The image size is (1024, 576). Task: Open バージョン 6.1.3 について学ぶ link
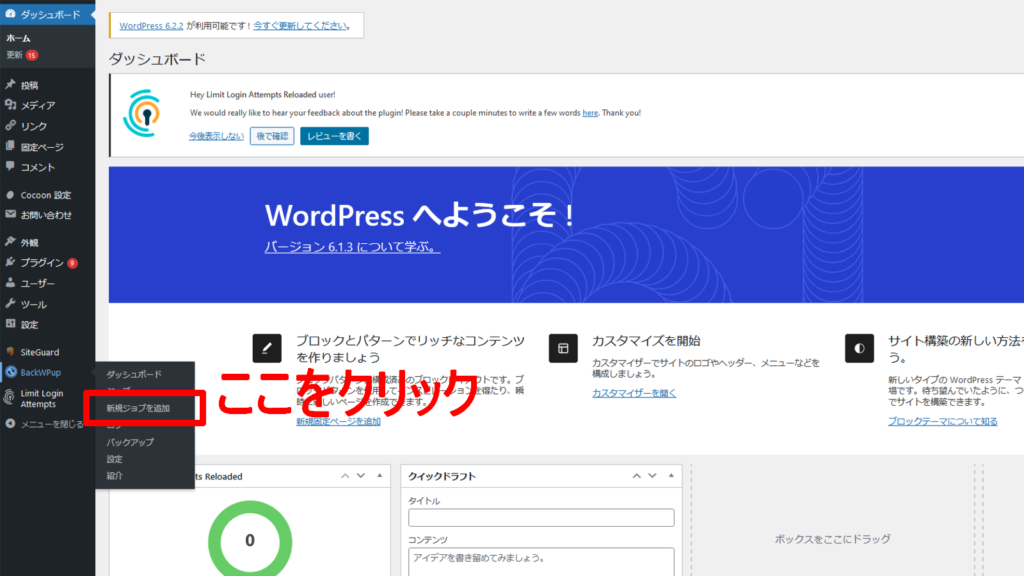tap(352, 247)
